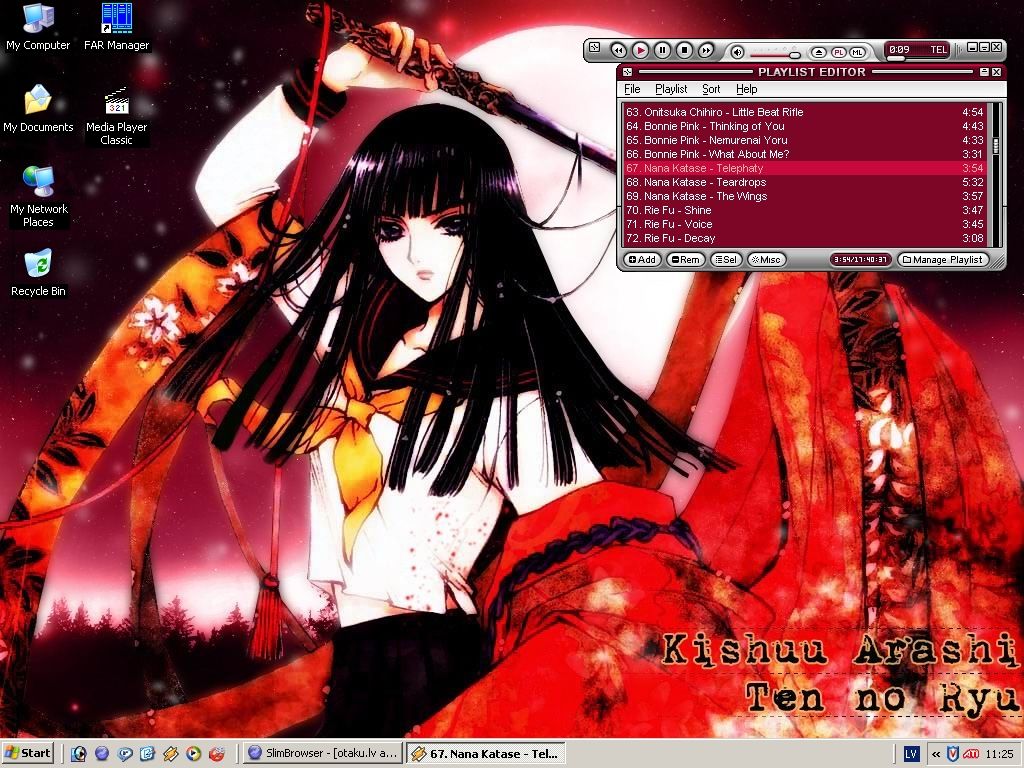This screenshot has height=768, width=1024.
Task: Click the Windows Start button
Action: 27,754
